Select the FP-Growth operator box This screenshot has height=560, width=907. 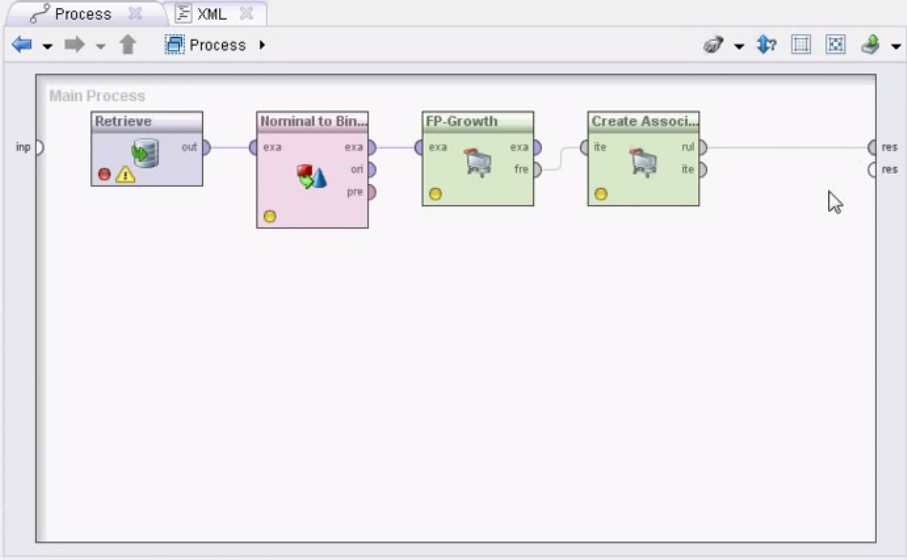(x=478, y=159)
